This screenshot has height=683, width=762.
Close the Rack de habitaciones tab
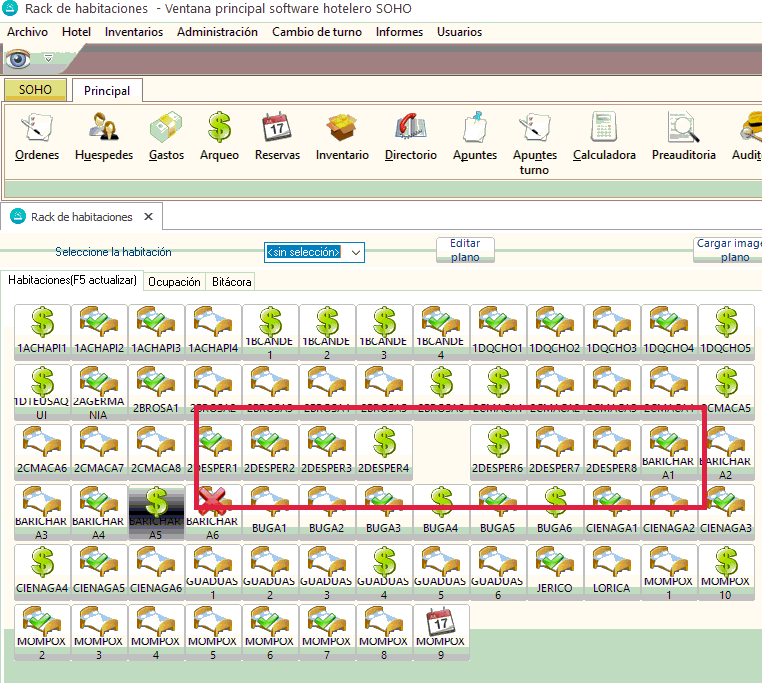tap(149, 216)
